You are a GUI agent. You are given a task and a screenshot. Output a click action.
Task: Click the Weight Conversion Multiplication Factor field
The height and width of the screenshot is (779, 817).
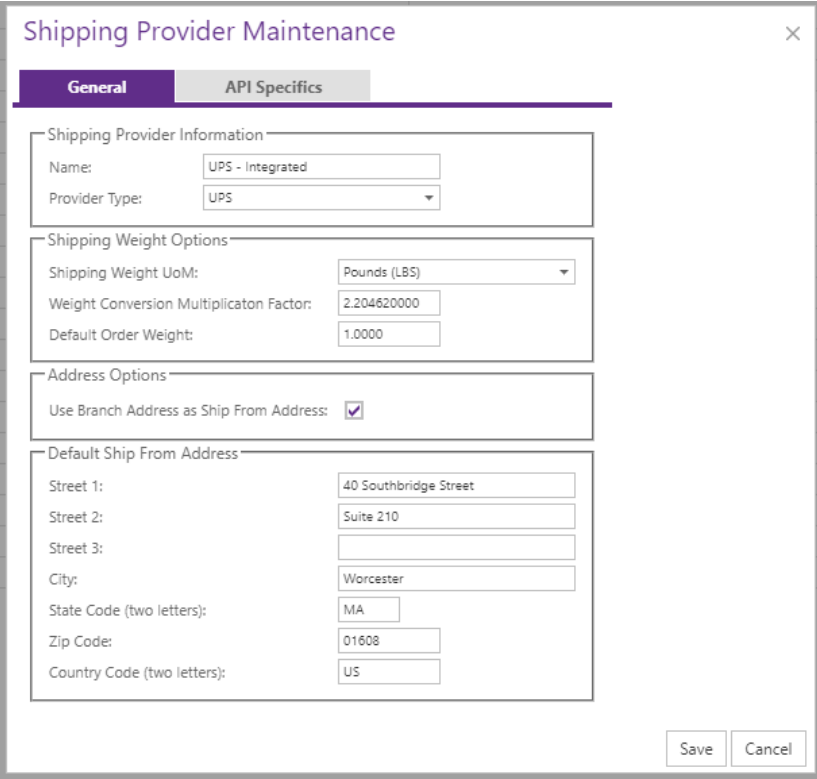389,303
